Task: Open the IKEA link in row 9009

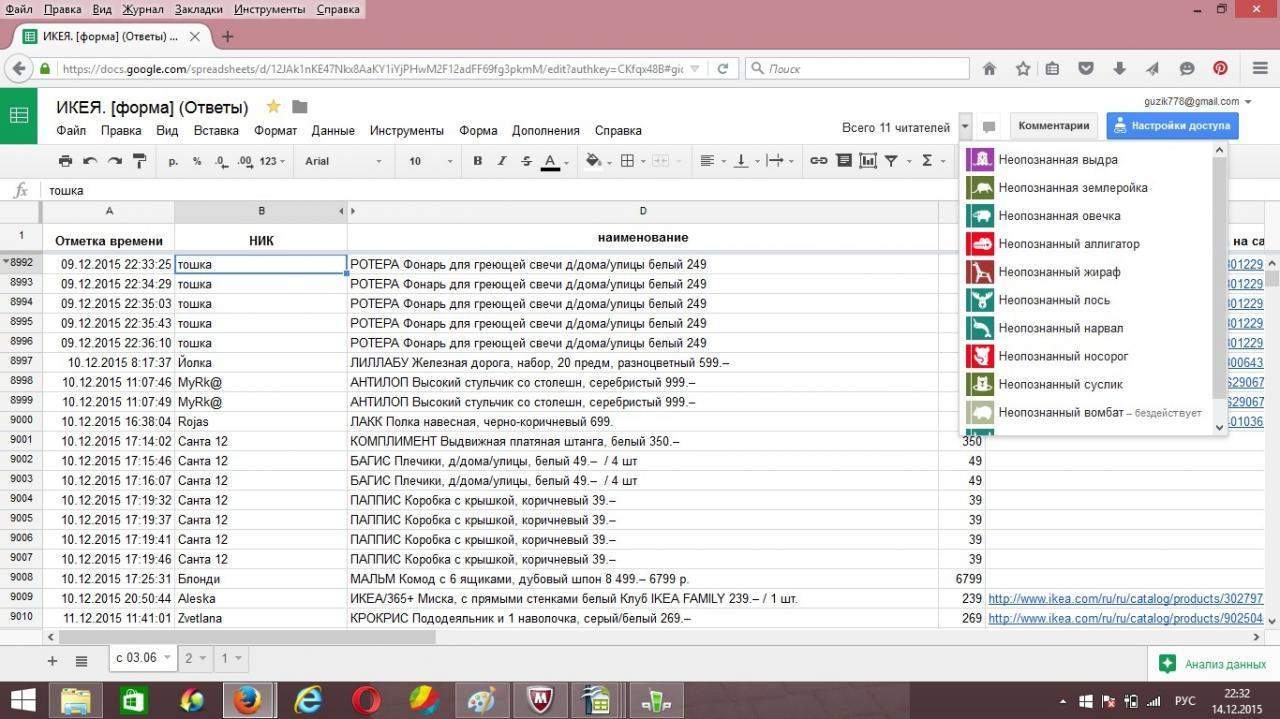Action: point(1126,599)
